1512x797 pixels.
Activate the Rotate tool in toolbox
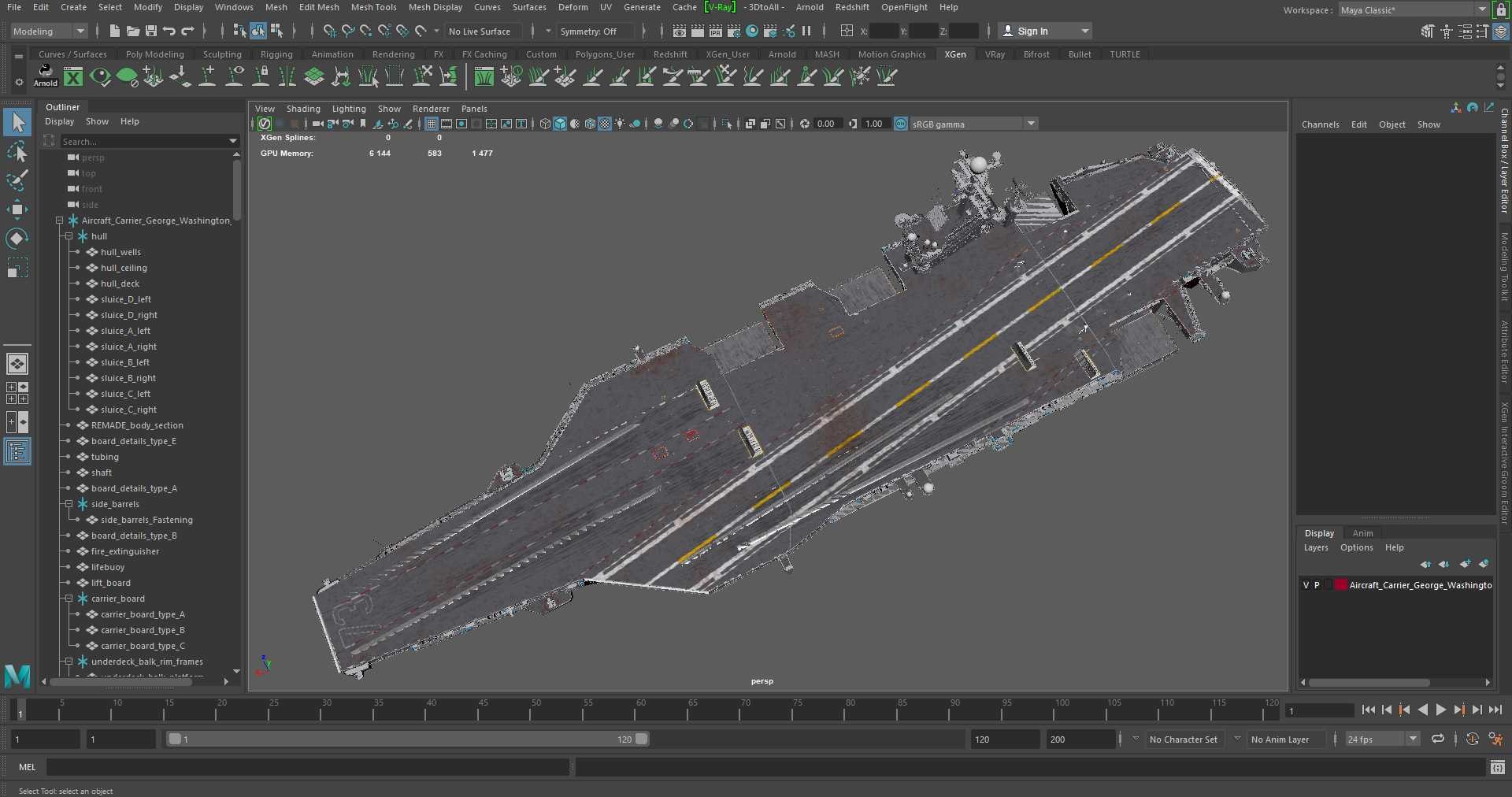pyautogui.click(x=17, y=238)
